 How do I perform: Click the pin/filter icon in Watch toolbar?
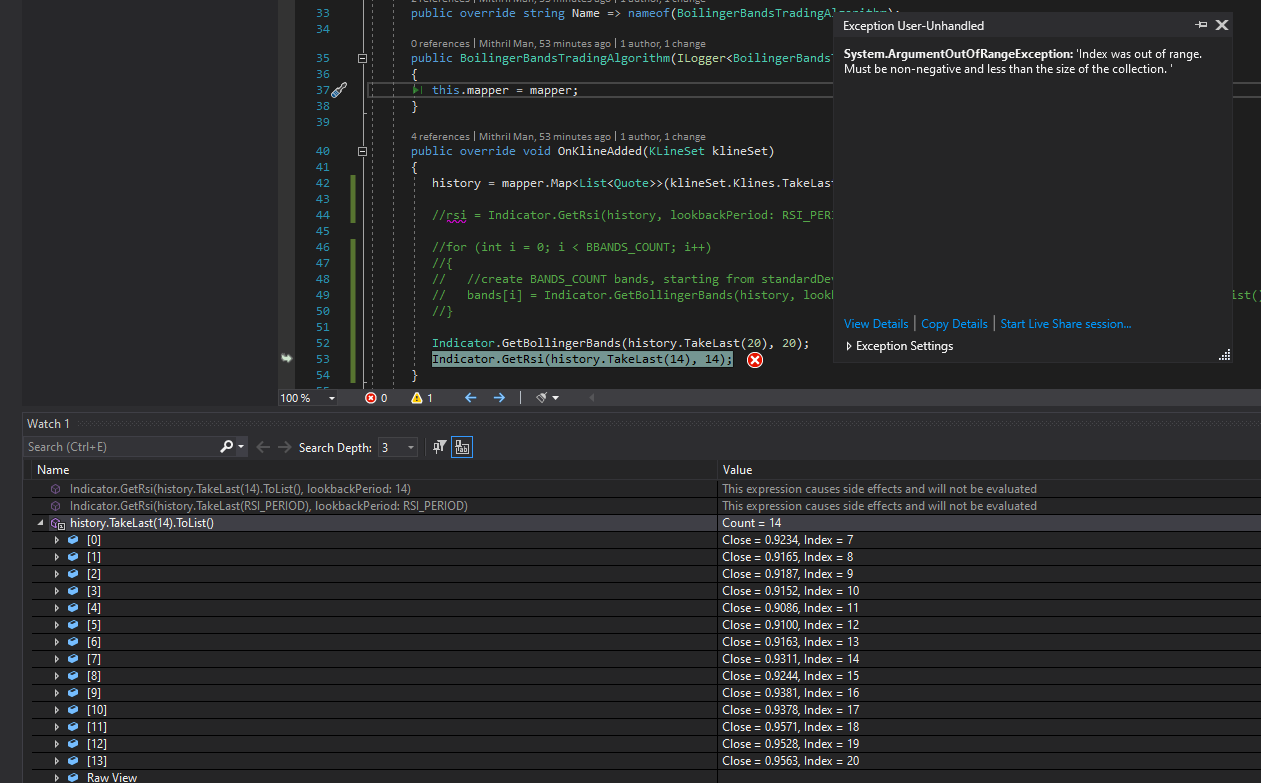click(x=439, y=447)
